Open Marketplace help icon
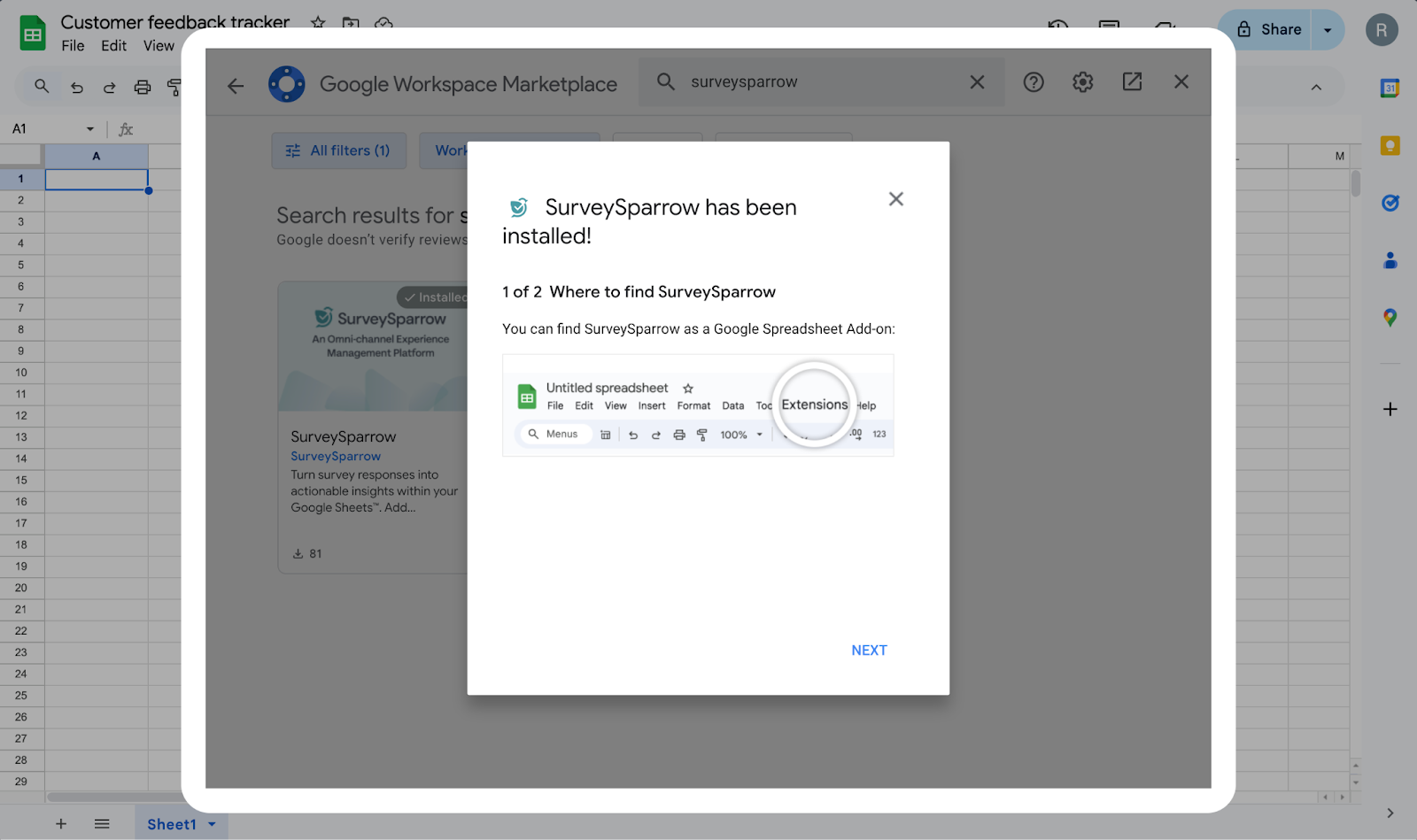This screenshot has height=840, width=1417. tap(1034, 82)
